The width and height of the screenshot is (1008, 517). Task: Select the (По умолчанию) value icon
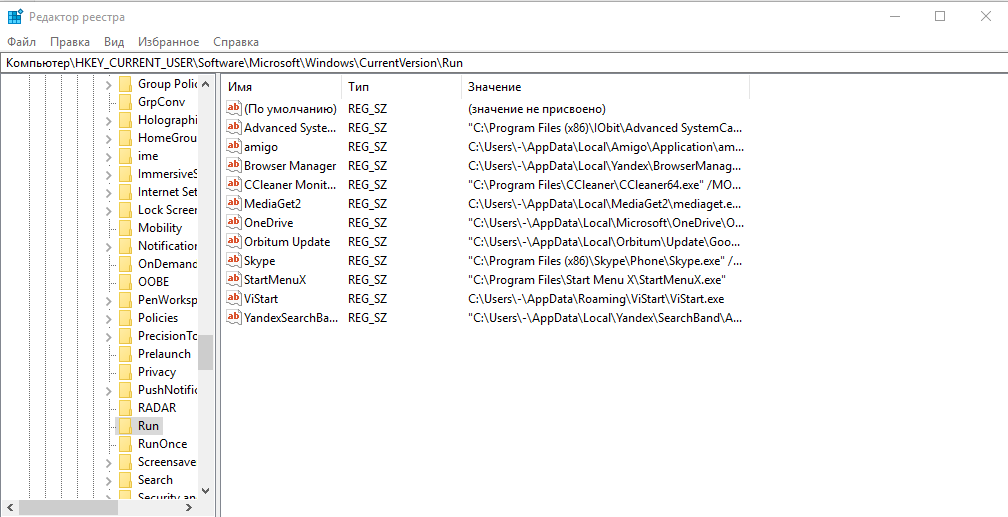click(234, 108)
